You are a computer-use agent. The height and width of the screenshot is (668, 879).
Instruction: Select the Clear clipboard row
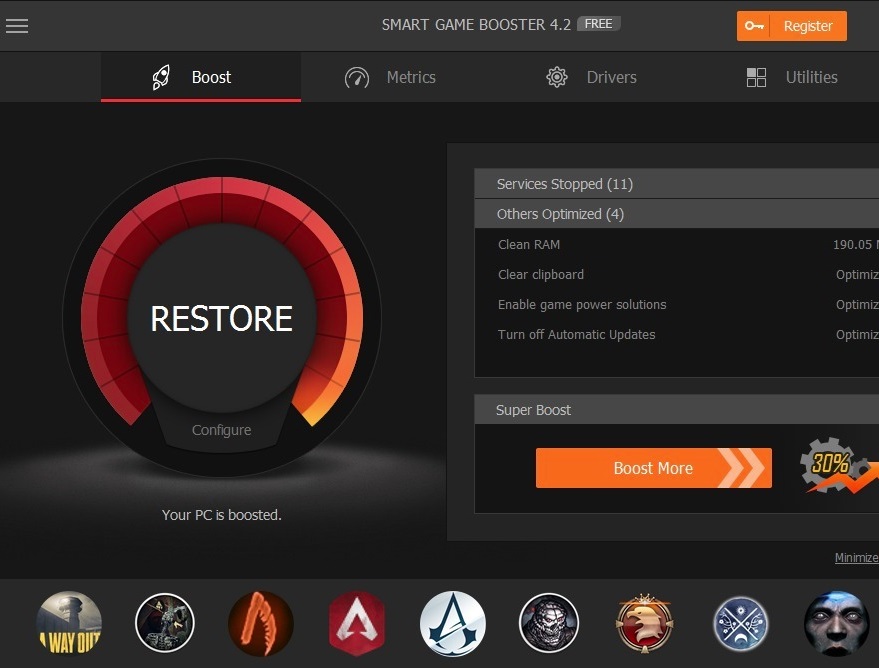coord(677,275)
